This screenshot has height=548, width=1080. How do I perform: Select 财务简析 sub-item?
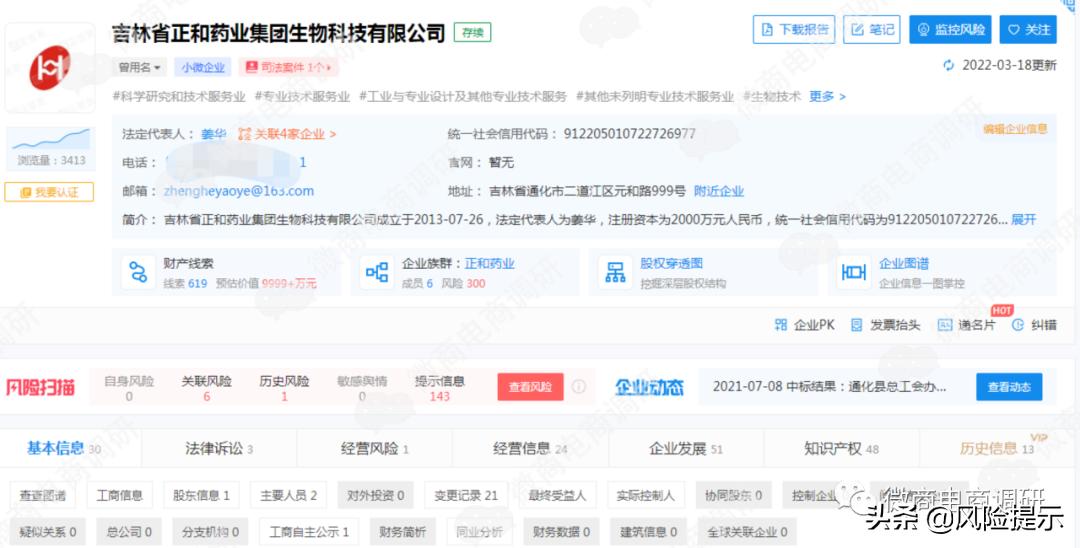(402, 532)
